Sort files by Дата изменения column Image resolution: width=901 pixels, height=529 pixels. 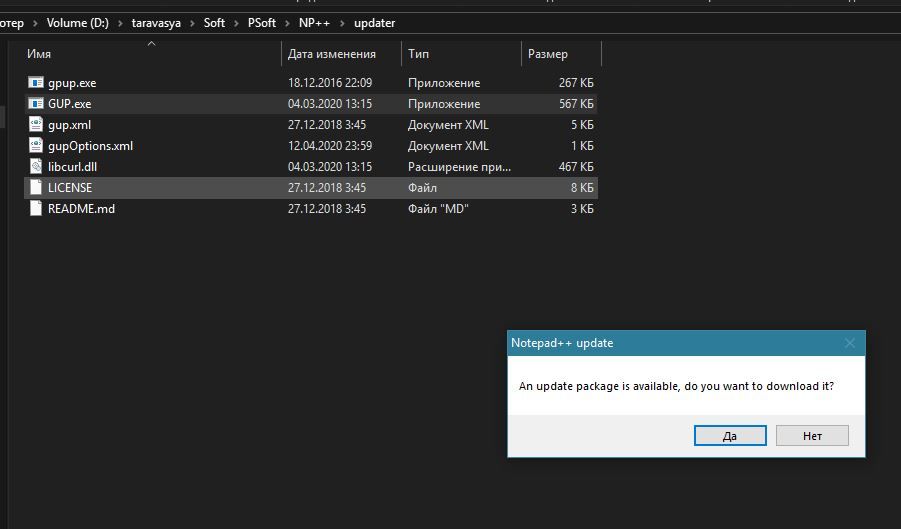[x=332, y=54]
